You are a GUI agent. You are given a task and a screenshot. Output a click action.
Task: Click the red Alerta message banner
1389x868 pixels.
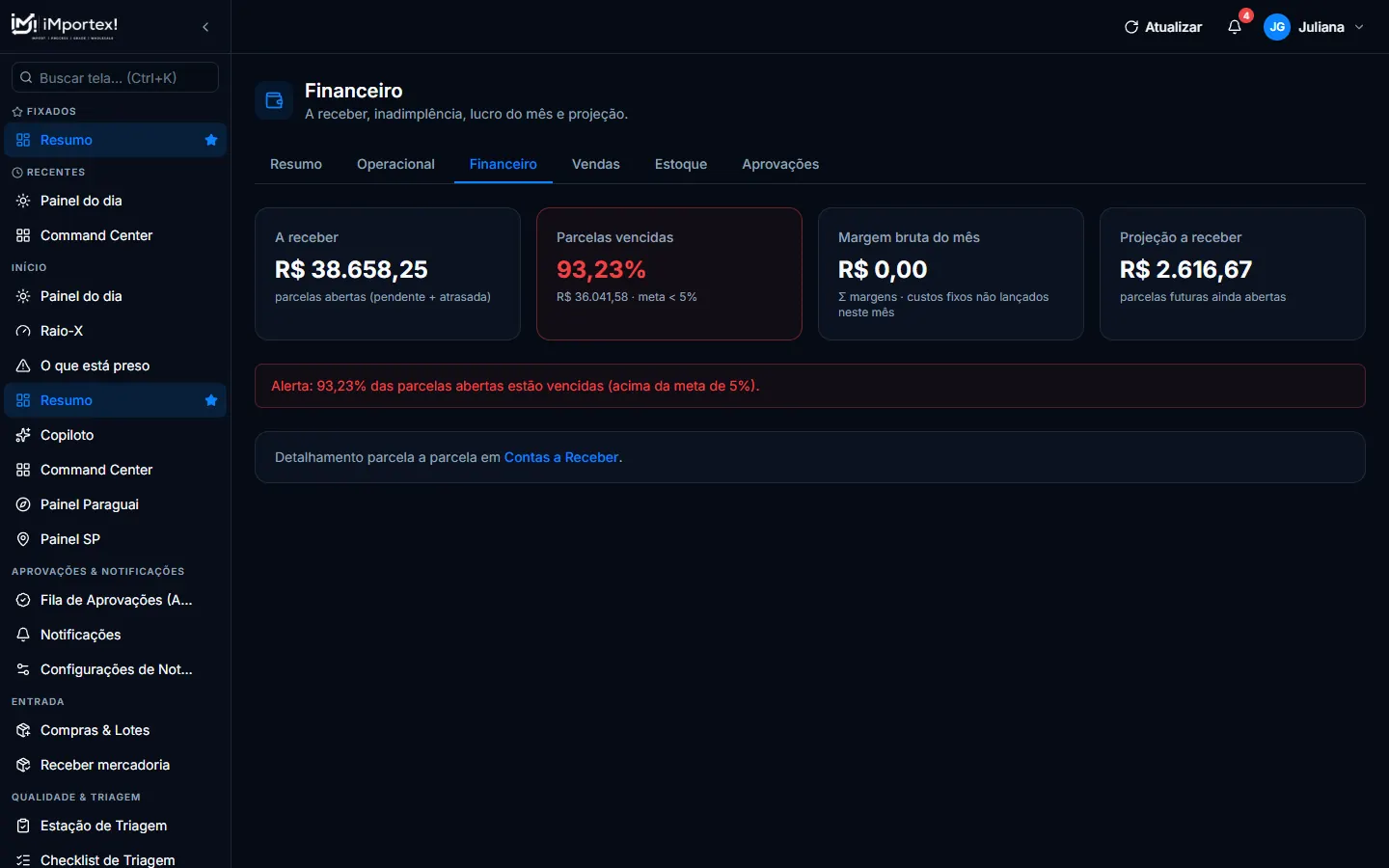[810, 386]
